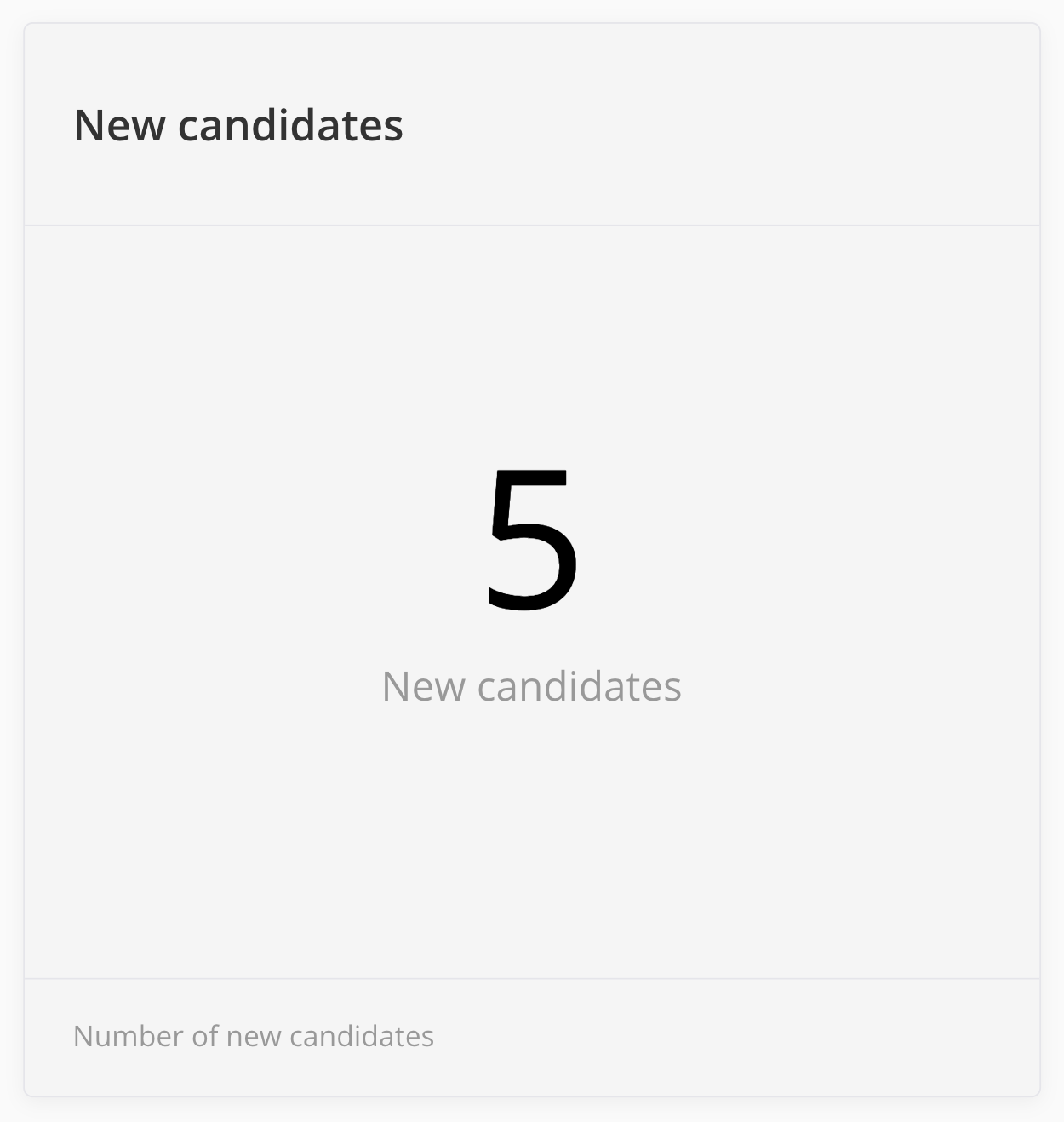1064x1122 pixels.
Task: Select the widget header heading text
Action: click(238, 125)
